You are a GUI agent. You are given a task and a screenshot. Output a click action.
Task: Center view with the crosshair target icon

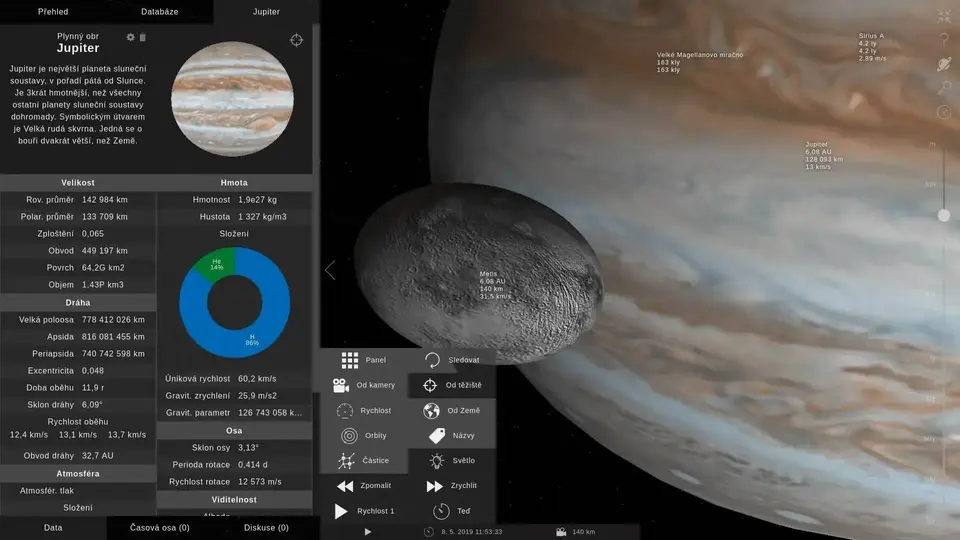point(296,40)
